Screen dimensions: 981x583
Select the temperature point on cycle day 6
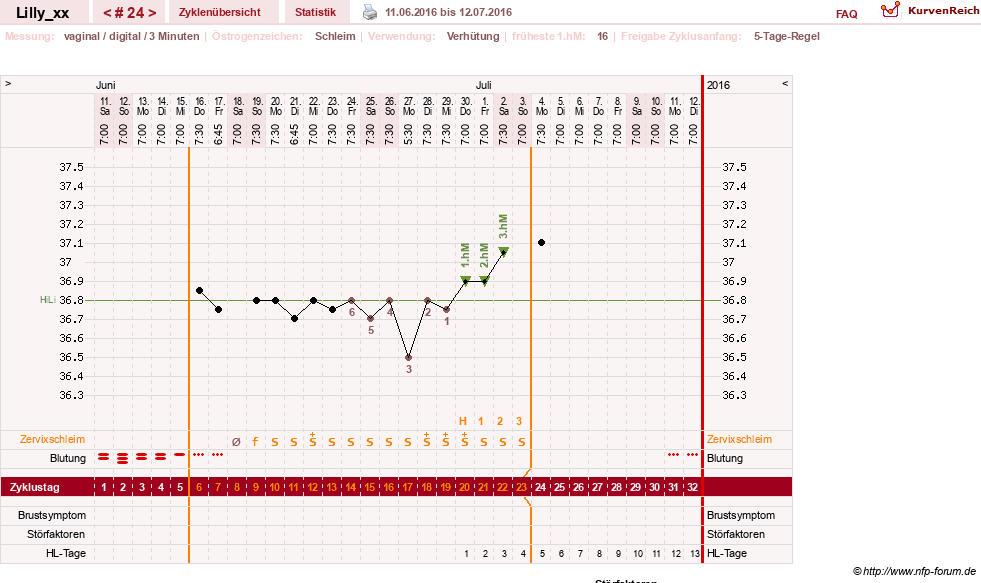[x=200, y=290]
